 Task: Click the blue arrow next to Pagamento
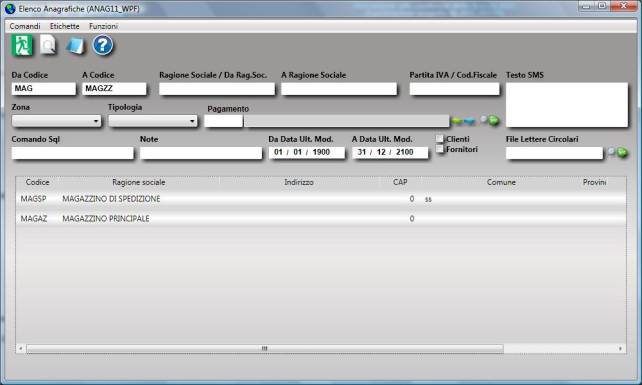pos(470,121)
